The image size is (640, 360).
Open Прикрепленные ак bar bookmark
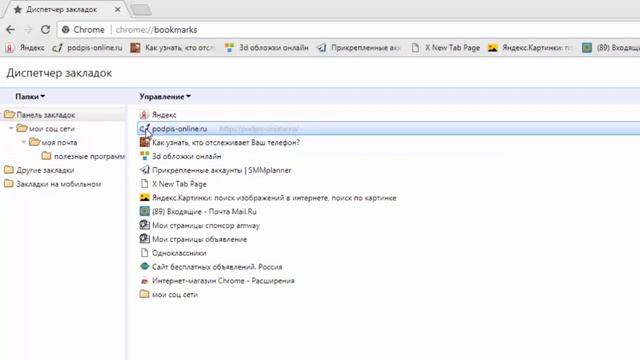click(x=359, y=48)
